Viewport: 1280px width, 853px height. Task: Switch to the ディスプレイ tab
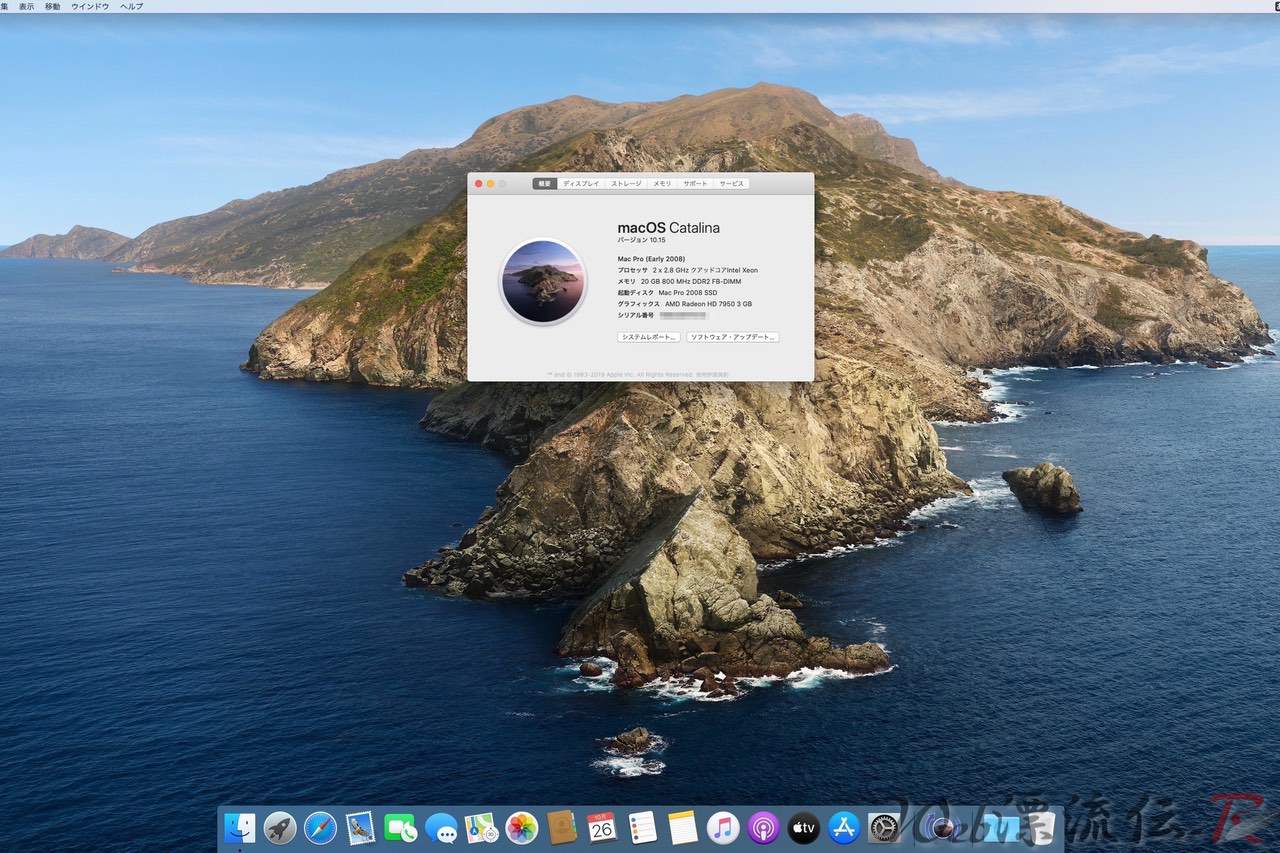(580, 183)
